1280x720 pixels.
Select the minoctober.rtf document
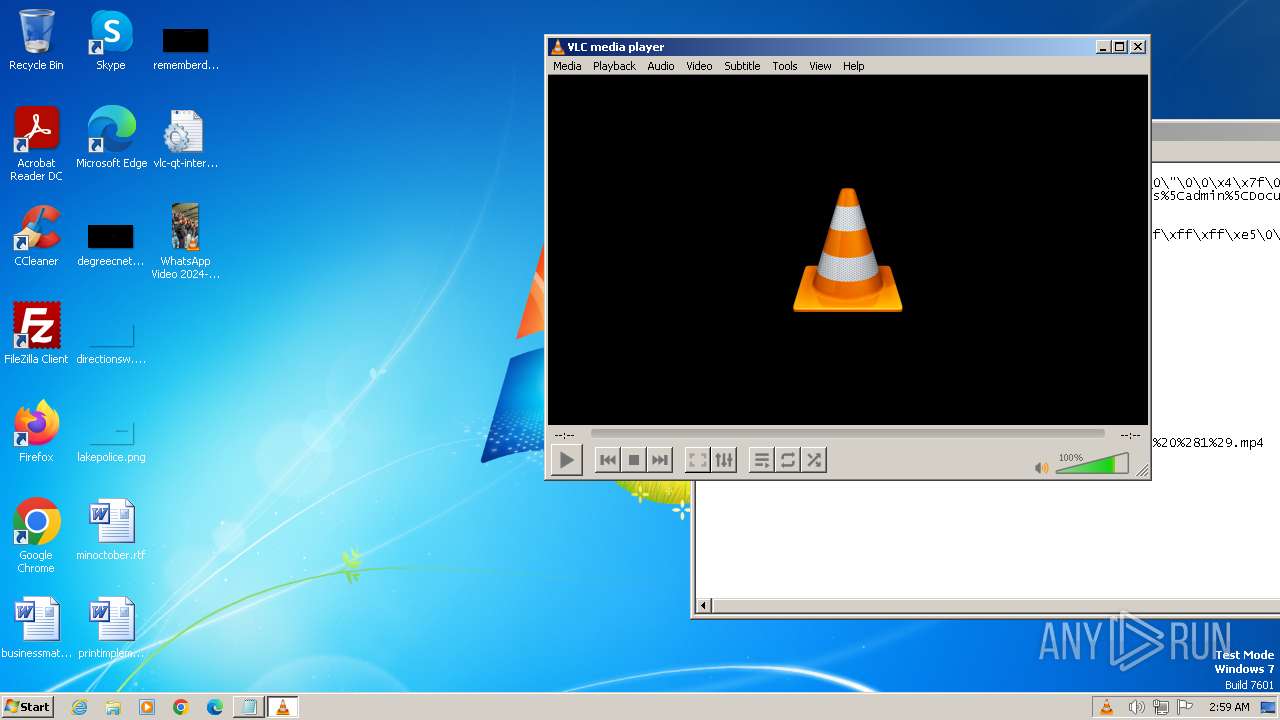(x=111, y=530)
